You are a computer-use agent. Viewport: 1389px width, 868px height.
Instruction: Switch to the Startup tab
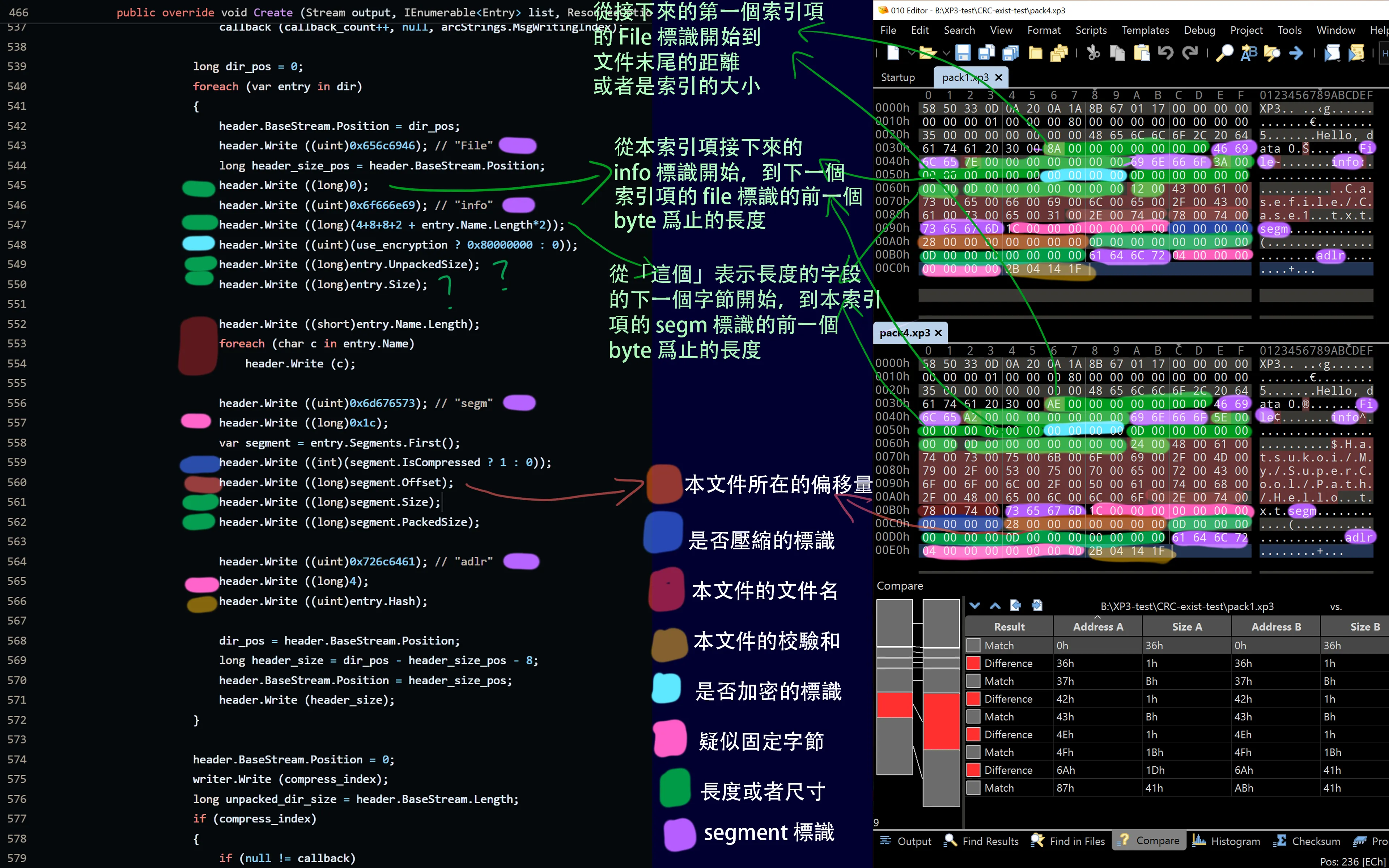pyautogui.click(x=898, y=77)
